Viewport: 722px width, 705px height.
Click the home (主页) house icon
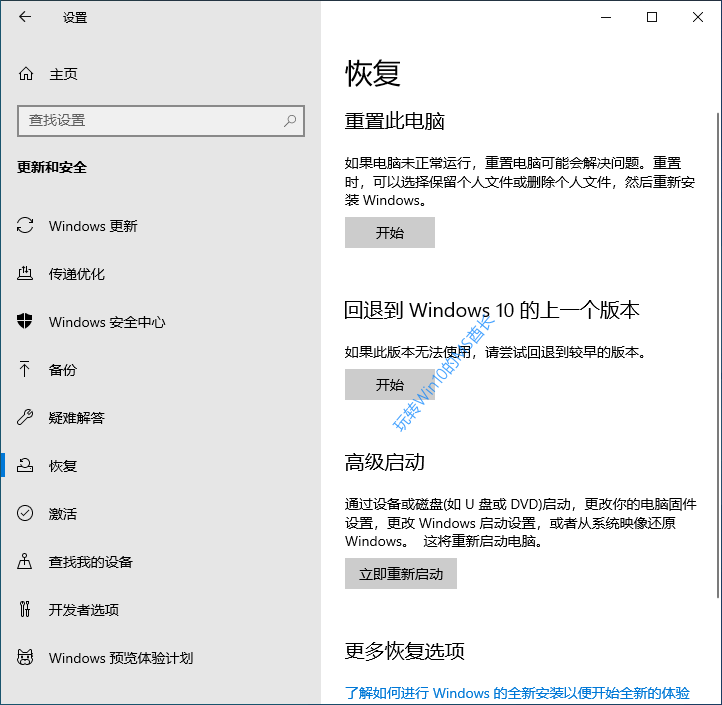pyautogui.click(x=26, y=74)
